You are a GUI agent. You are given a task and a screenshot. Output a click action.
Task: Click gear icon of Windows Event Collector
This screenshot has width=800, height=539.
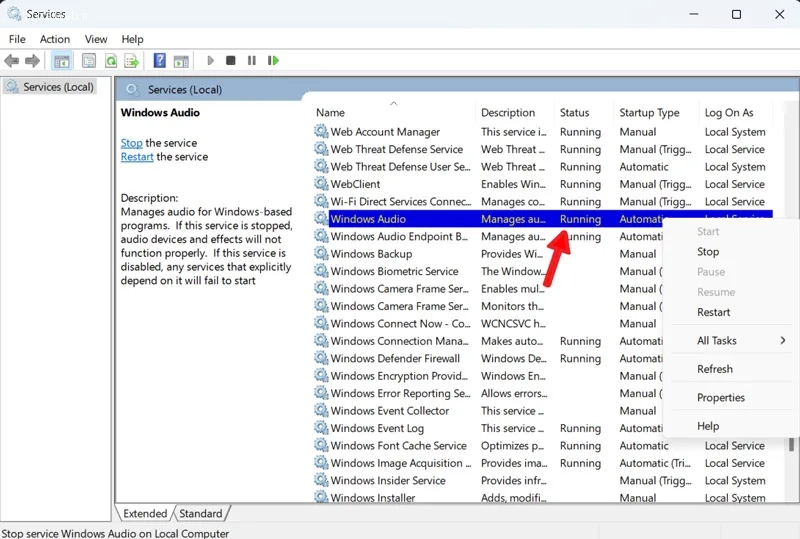321,410
